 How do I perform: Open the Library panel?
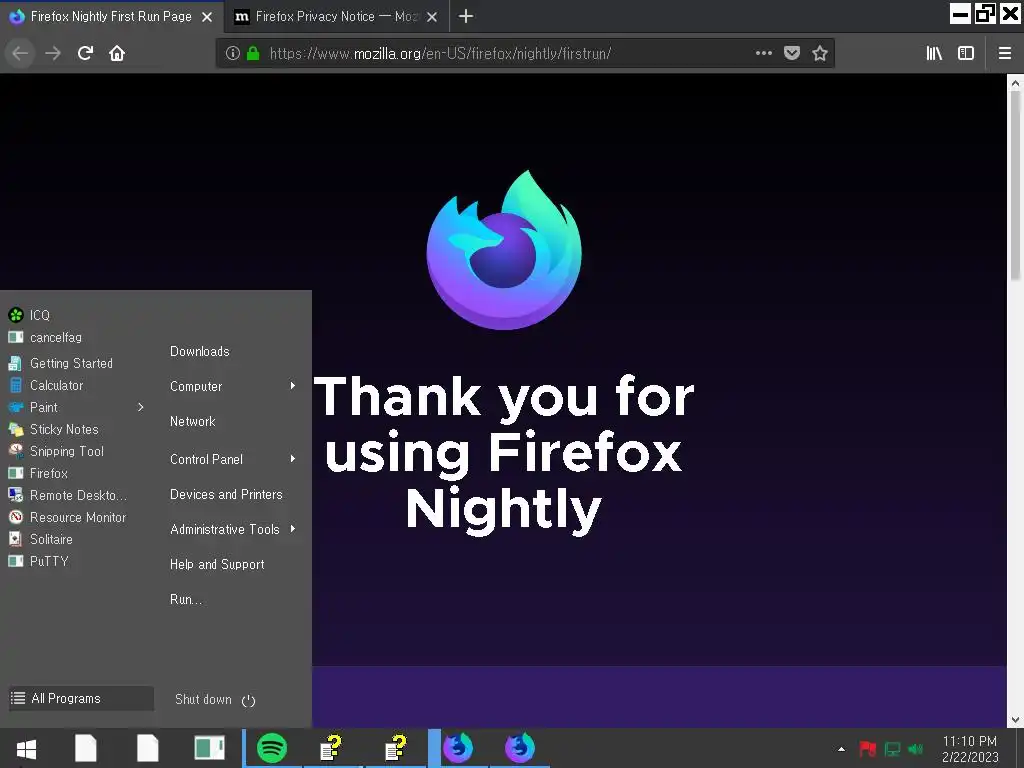click(934, 54)
